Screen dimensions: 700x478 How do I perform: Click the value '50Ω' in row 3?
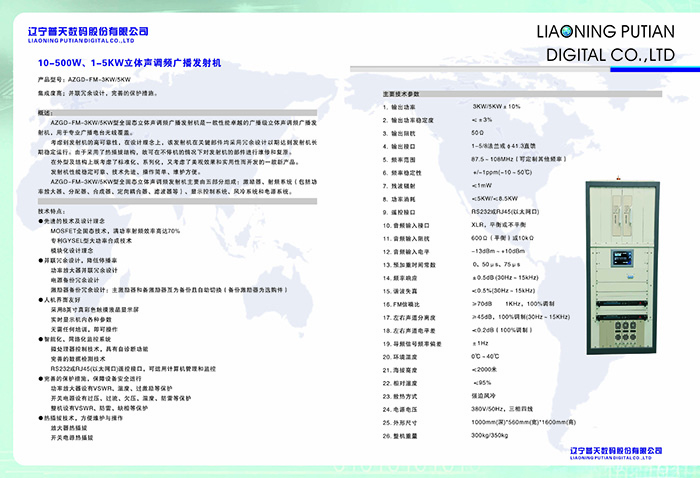pos(477,133)
